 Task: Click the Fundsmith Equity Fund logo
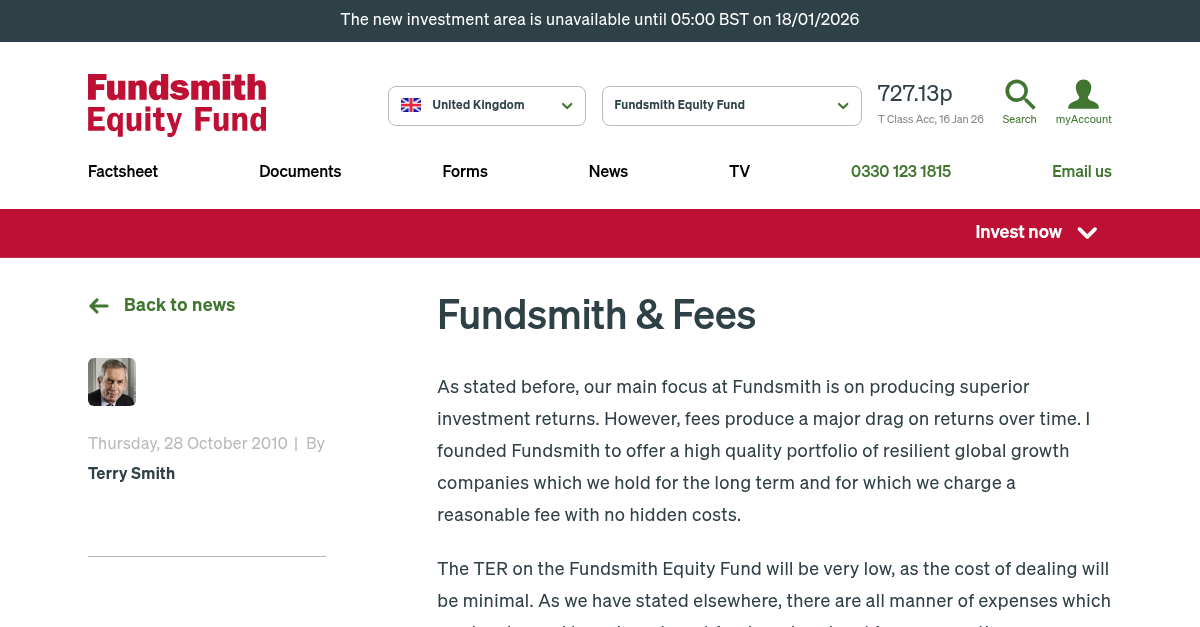[177, 104]
